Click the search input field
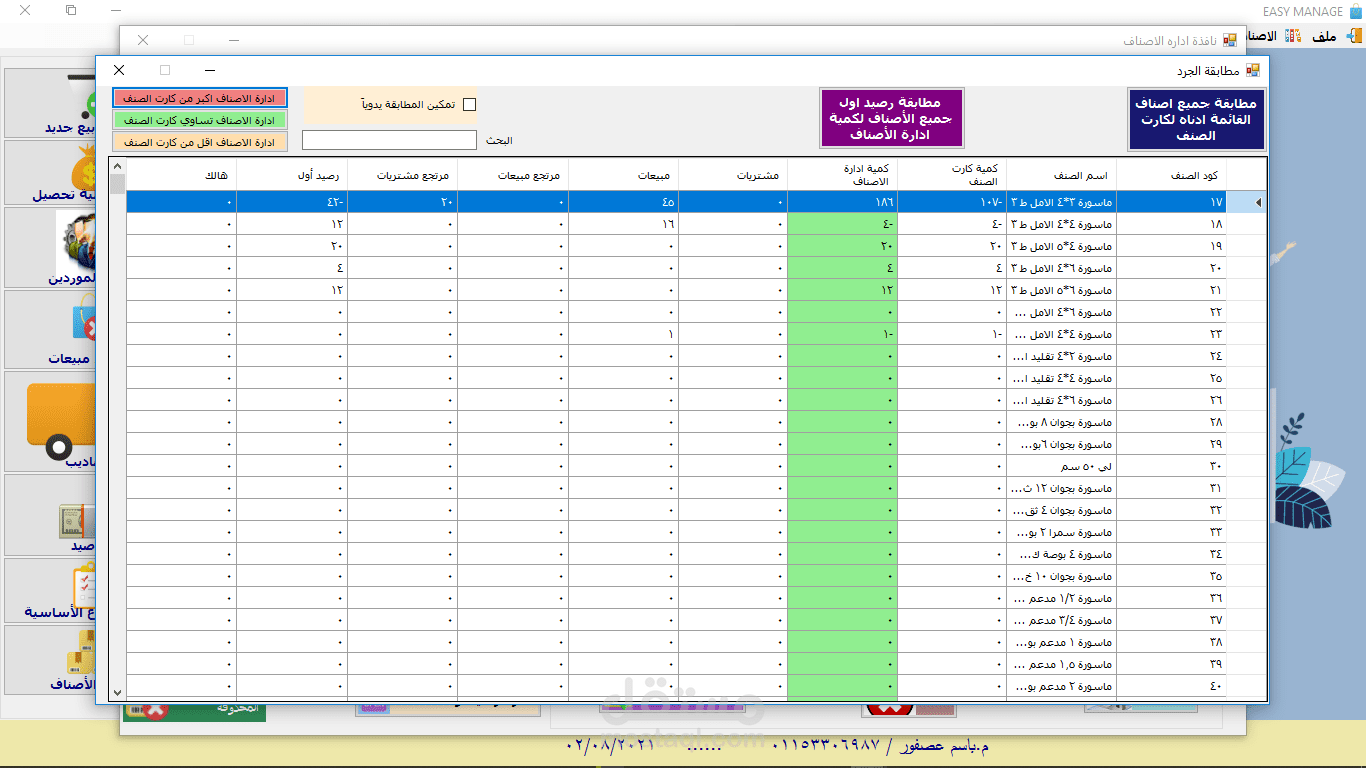 (x=389, y=140)
